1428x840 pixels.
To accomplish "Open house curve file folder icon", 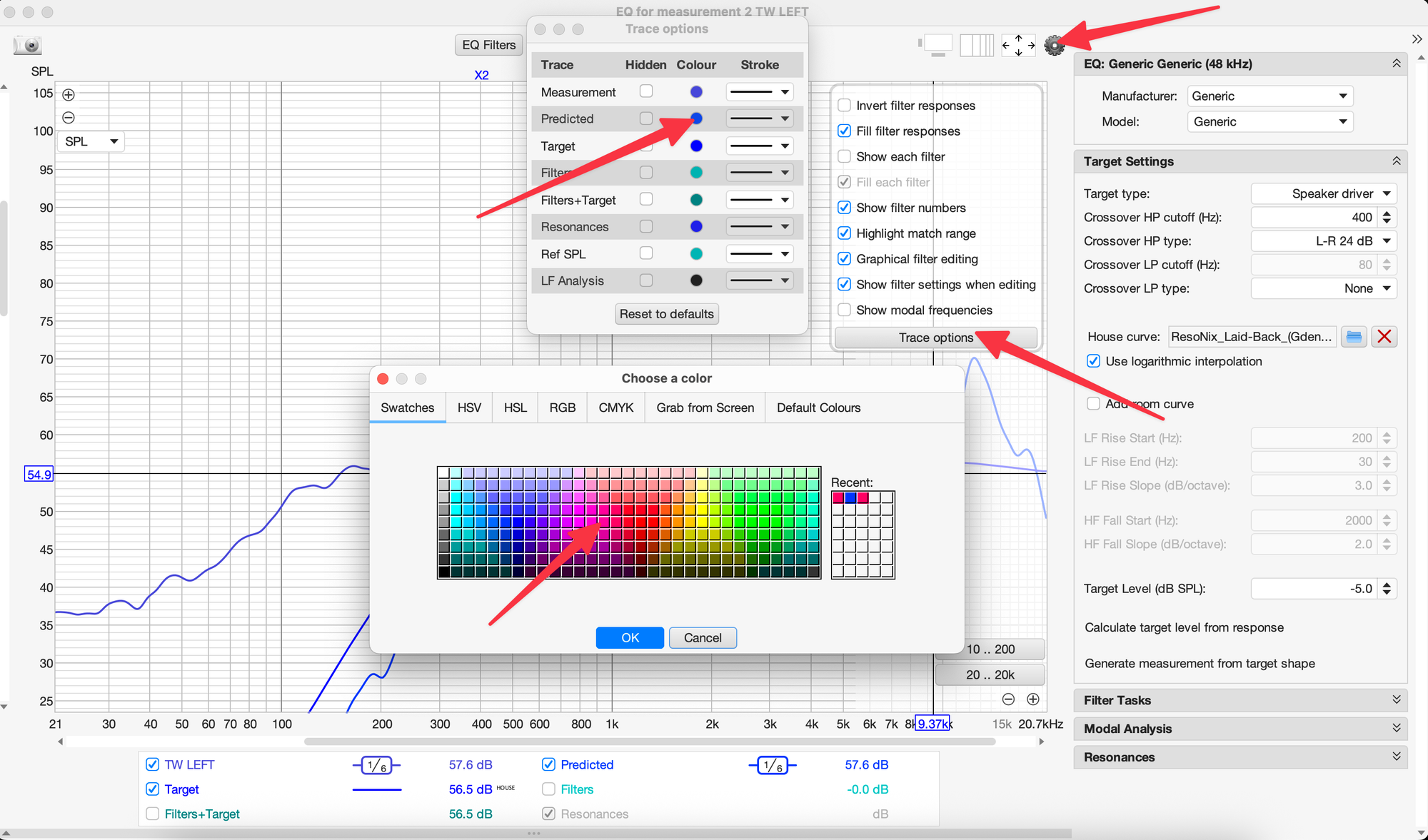I will pyautogui.click(x=1353, y=337).
